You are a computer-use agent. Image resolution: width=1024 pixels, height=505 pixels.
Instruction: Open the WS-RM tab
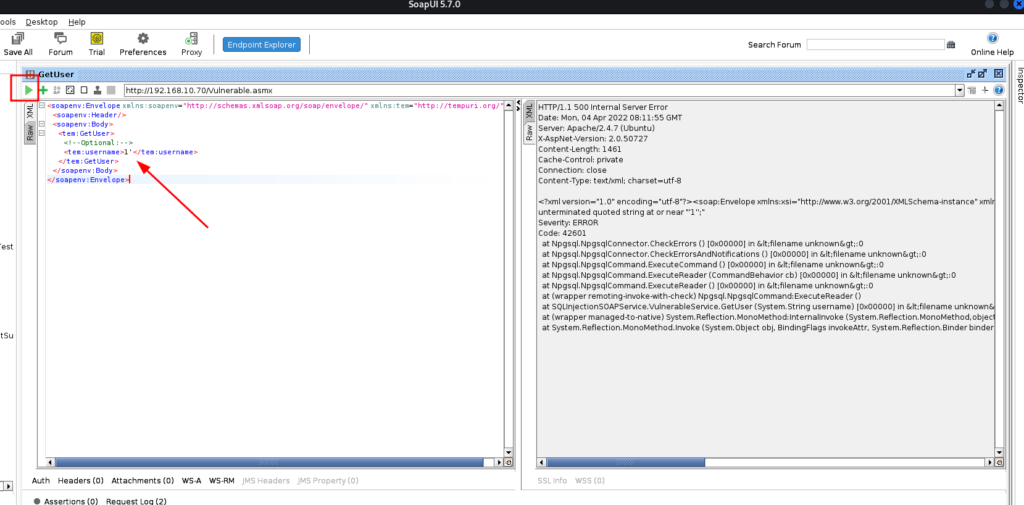[x=221, y=481]
